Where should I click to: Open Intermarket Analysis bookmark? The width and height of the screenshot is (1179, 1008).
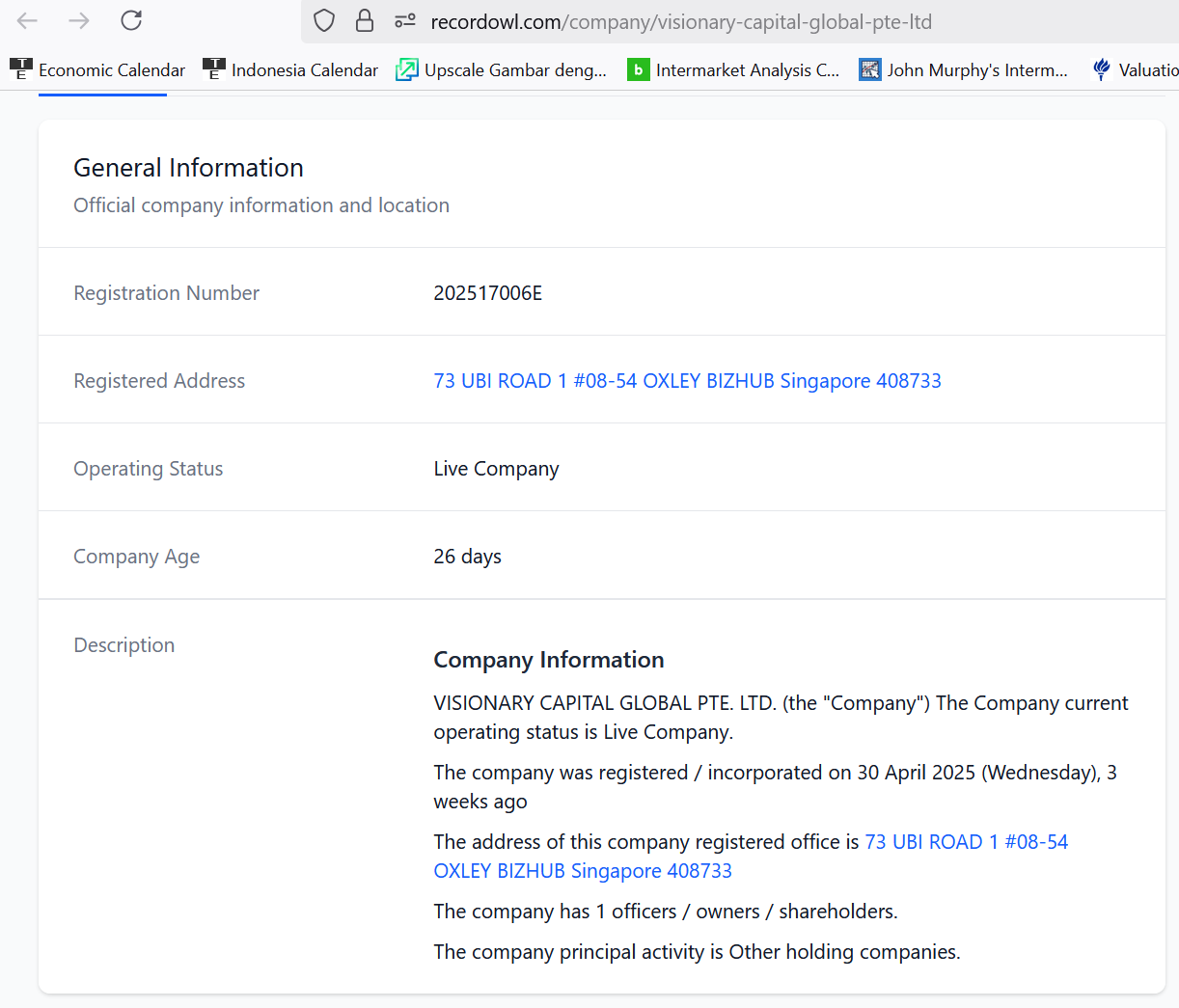click(x=733, y=69)
